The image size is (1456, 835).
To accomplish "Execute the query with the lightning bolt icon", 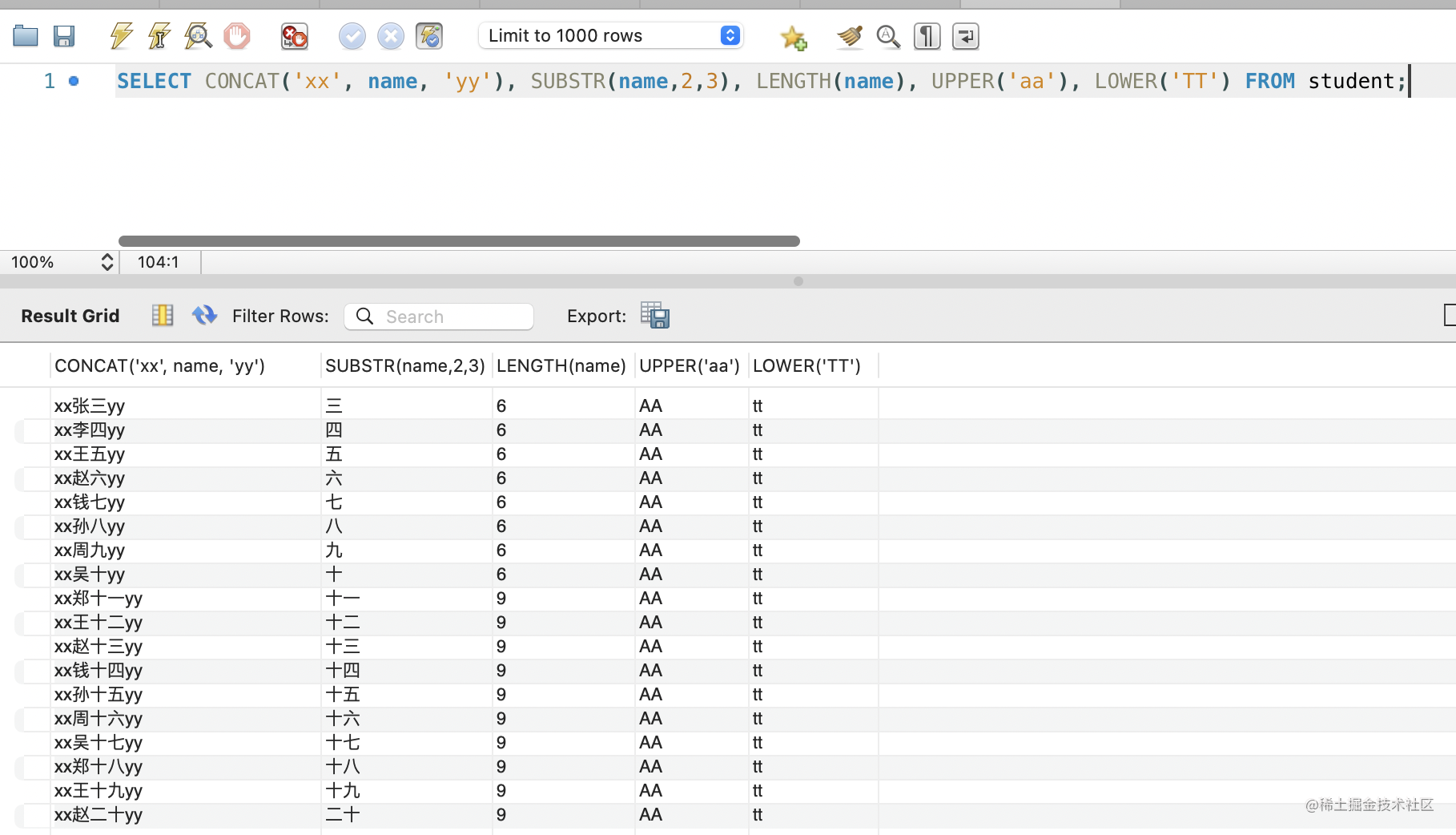I will click(121, 36).
